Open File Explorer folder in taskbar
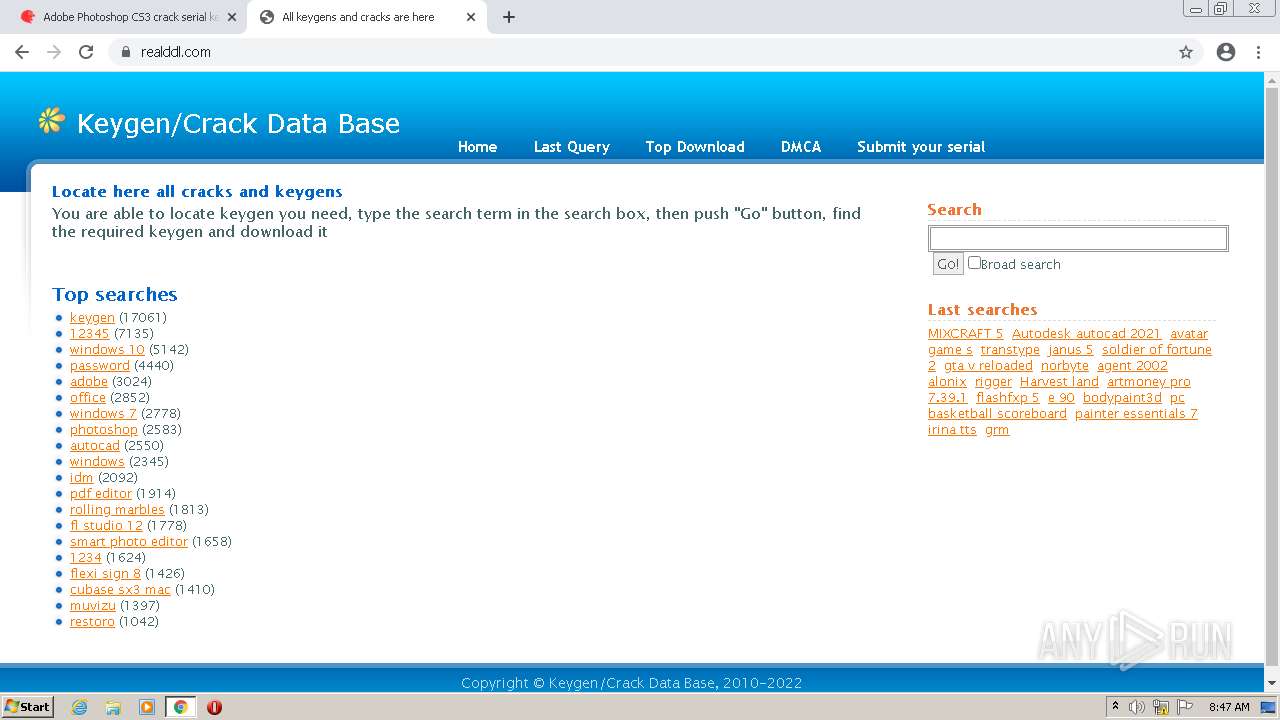Image resolution: width=1280 pixels, height=720 pixels. click(x=113, y=707)
